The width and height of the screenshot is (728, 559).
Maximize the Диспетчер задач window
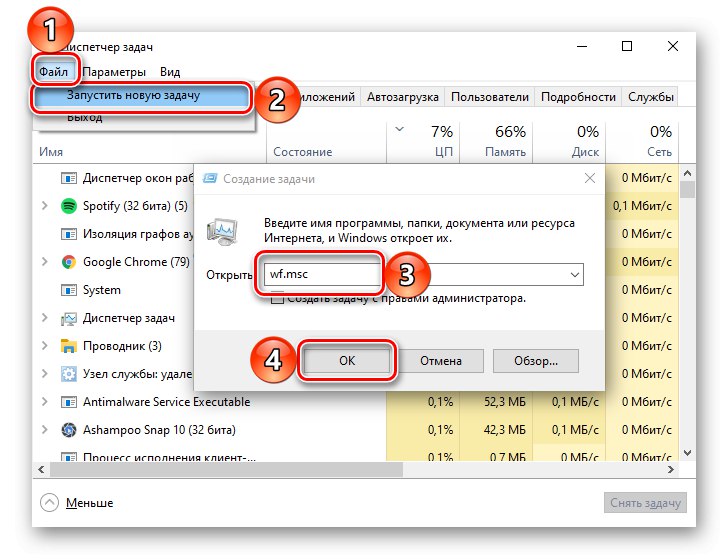[627, 46]
